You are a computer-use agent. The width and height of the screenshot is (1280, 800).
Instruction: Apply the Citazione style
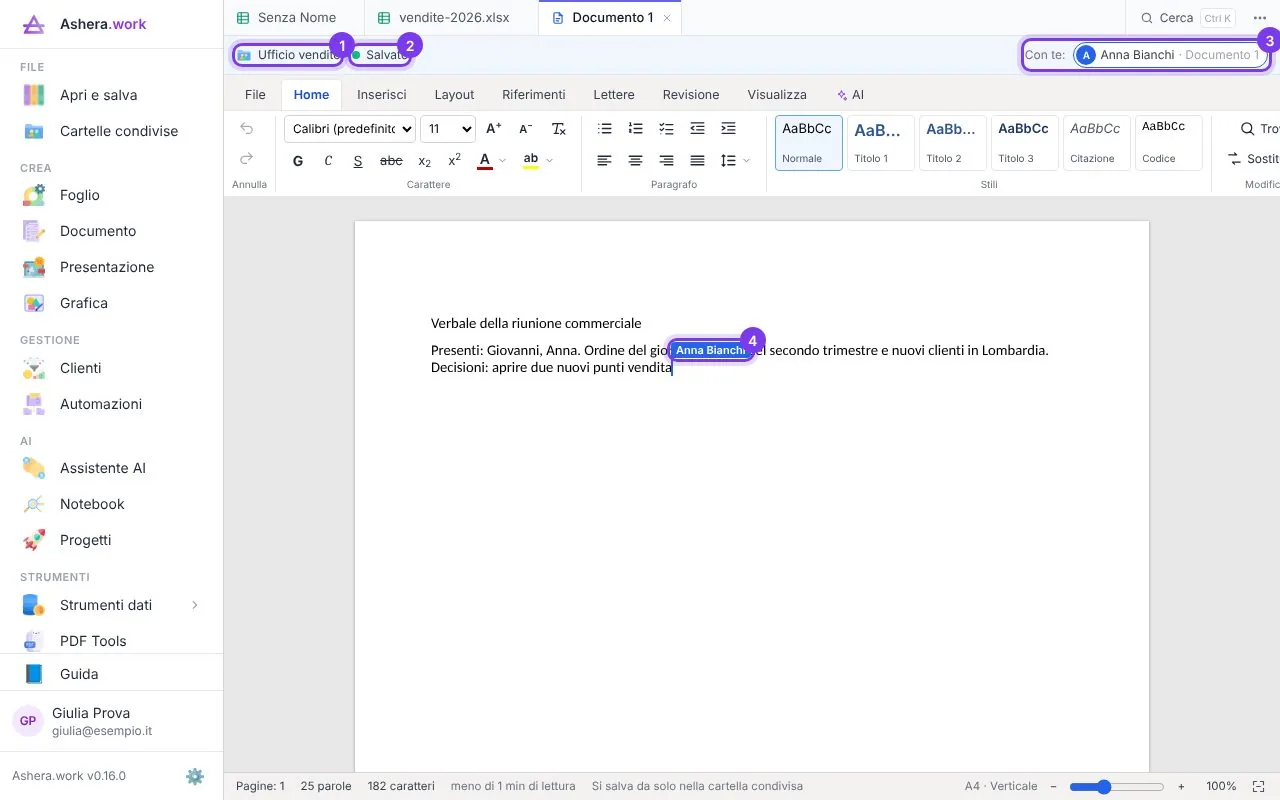click(1097, 143)
